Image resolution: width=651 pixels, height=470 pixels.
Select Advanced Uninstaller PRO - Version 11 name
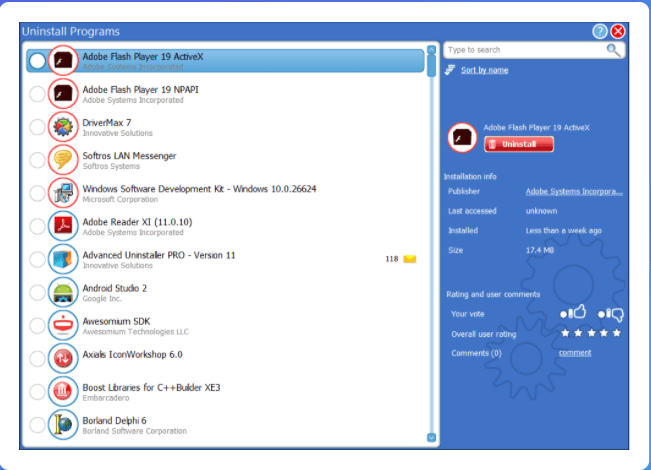(x=159, y=255)
